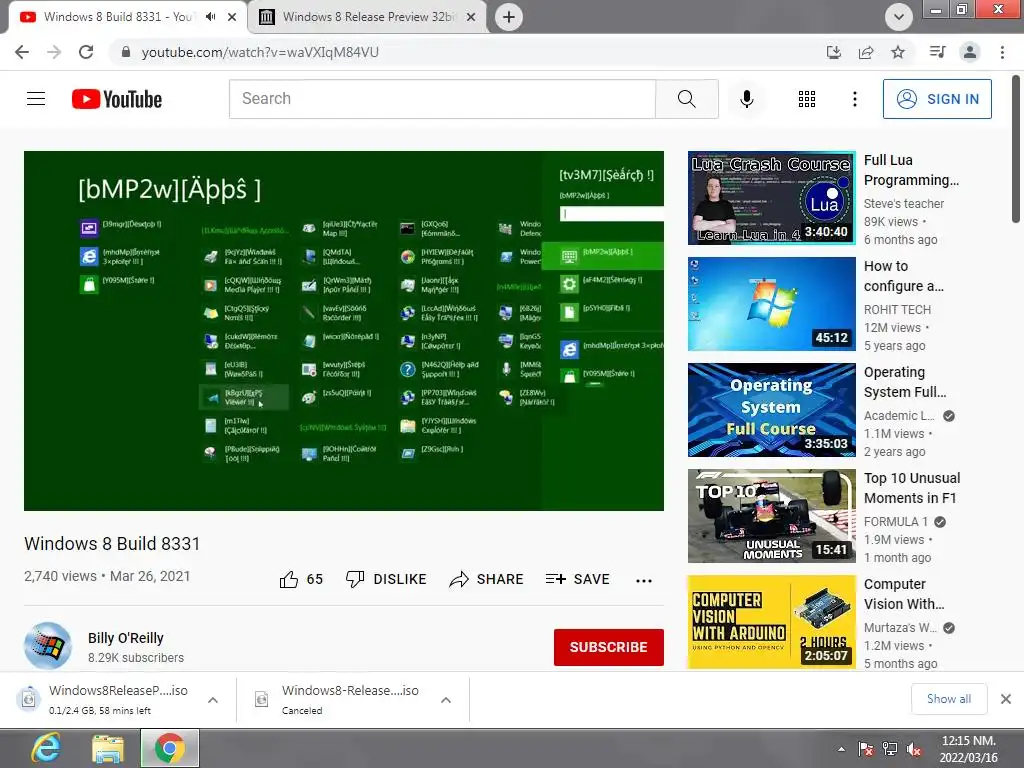This screenshot has width=1024, height=768.
Task: Open the Chrome profile avatar
Action: pyautogui.click(x=970, y=52)
